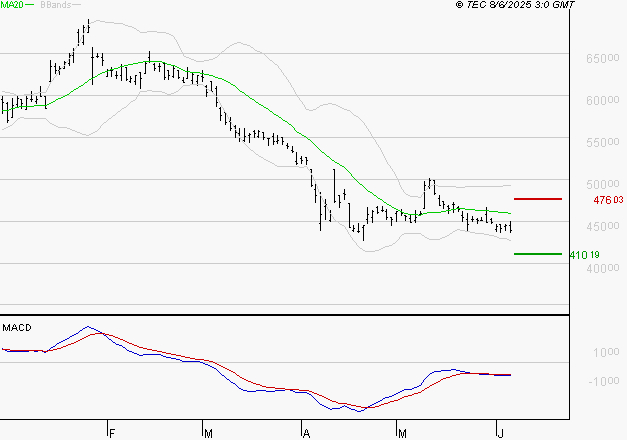627x440 pixels.
Task: Click the 40000 price axis label
Action: 603,268
